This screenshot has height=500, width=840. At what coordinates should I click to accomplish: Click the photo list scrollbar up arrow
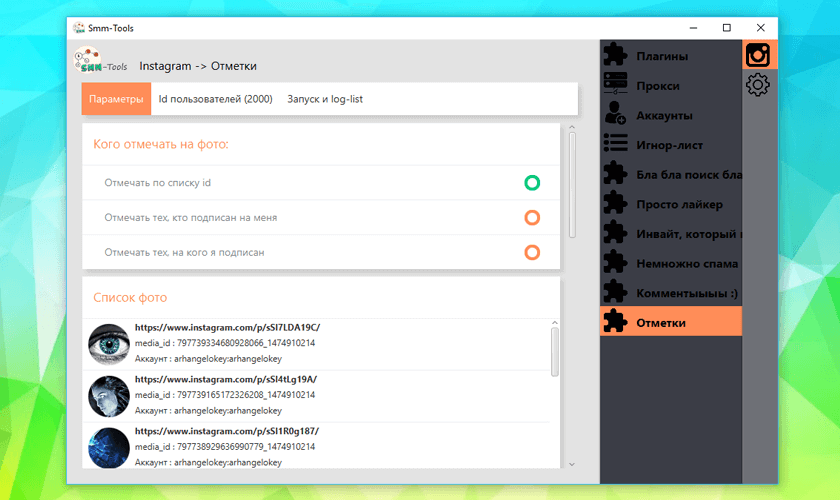(x=555, y=323)
